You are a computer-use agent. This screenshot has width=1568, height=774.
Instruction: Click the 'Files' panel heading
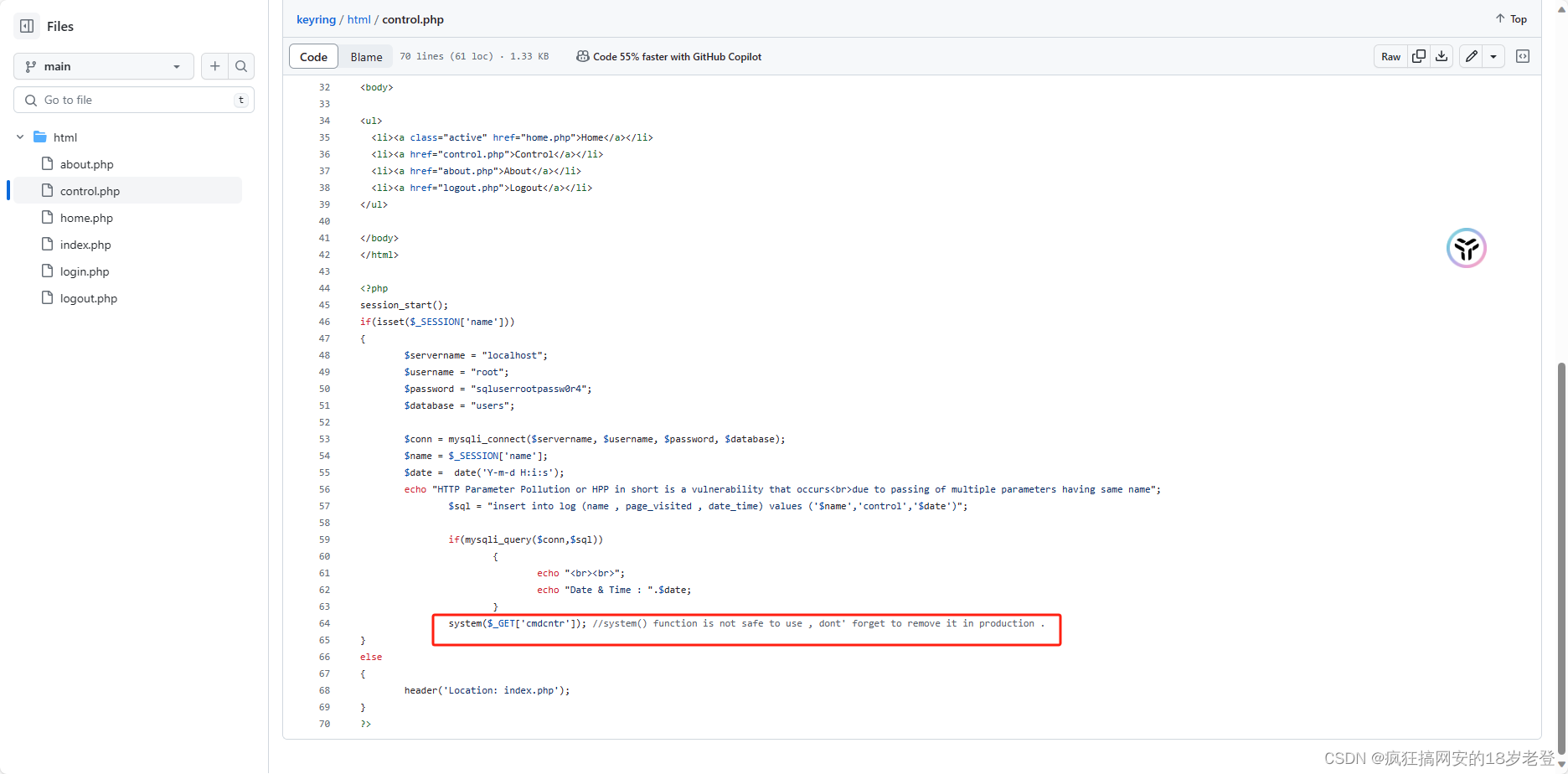click(60, 26)
